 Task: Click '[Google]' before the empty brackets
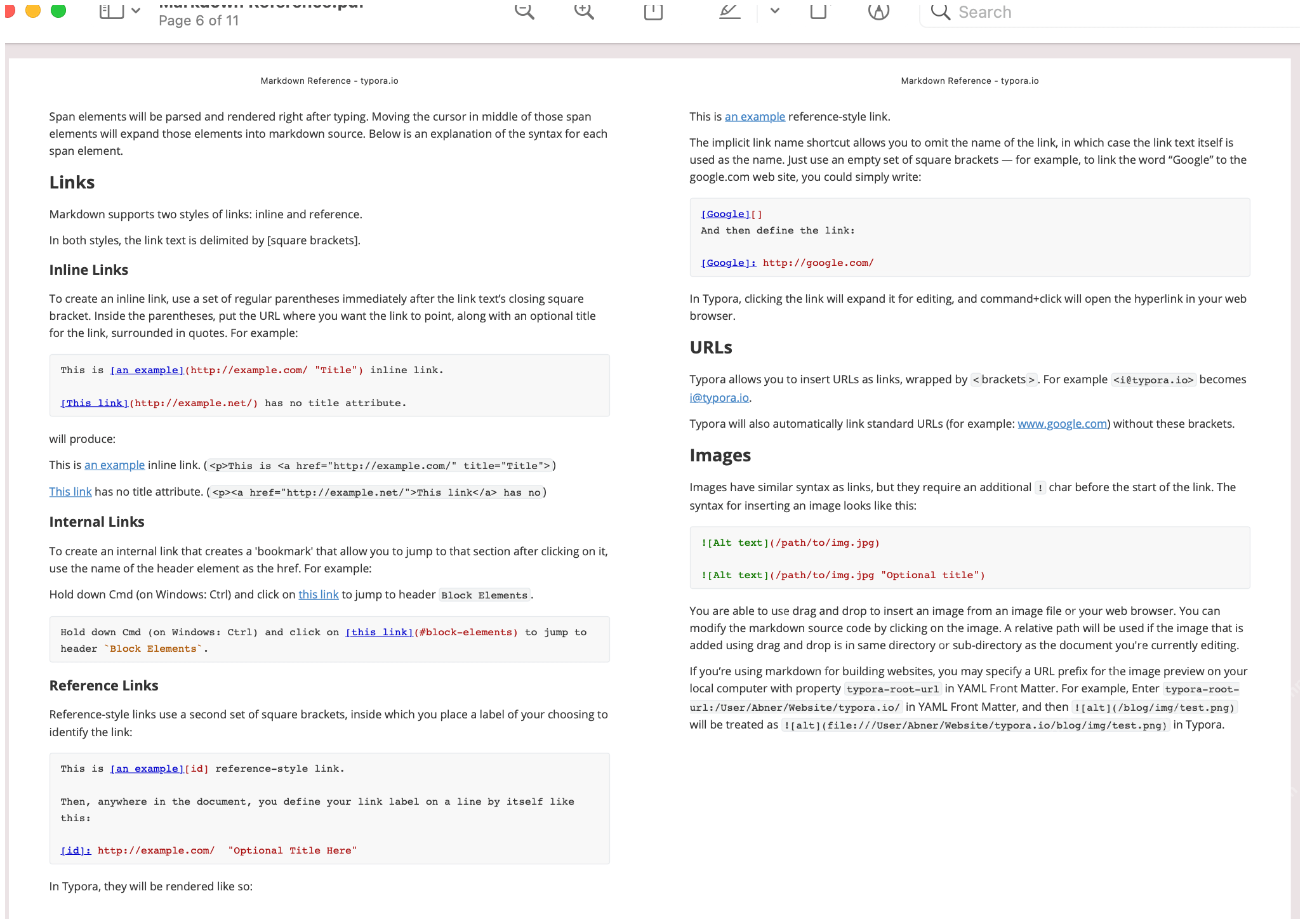(x=725, y=214)
